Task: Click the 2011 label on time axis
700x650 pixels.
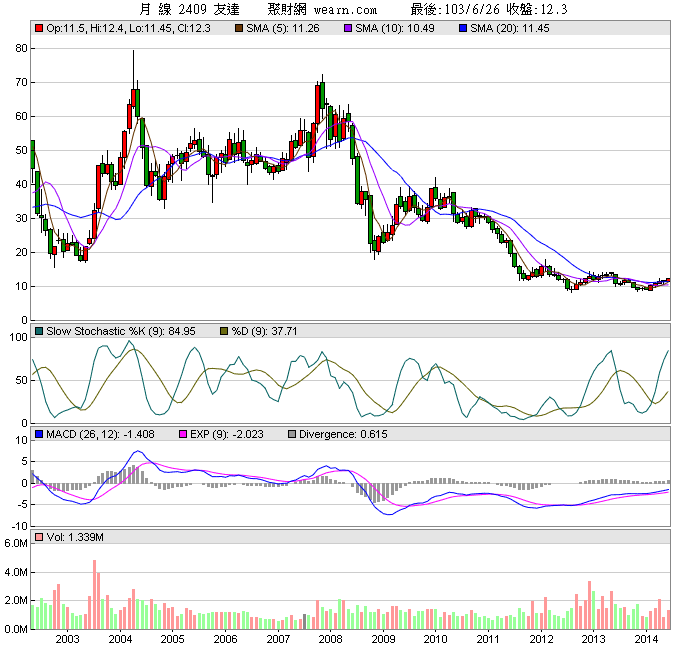Action: (488, 639)
